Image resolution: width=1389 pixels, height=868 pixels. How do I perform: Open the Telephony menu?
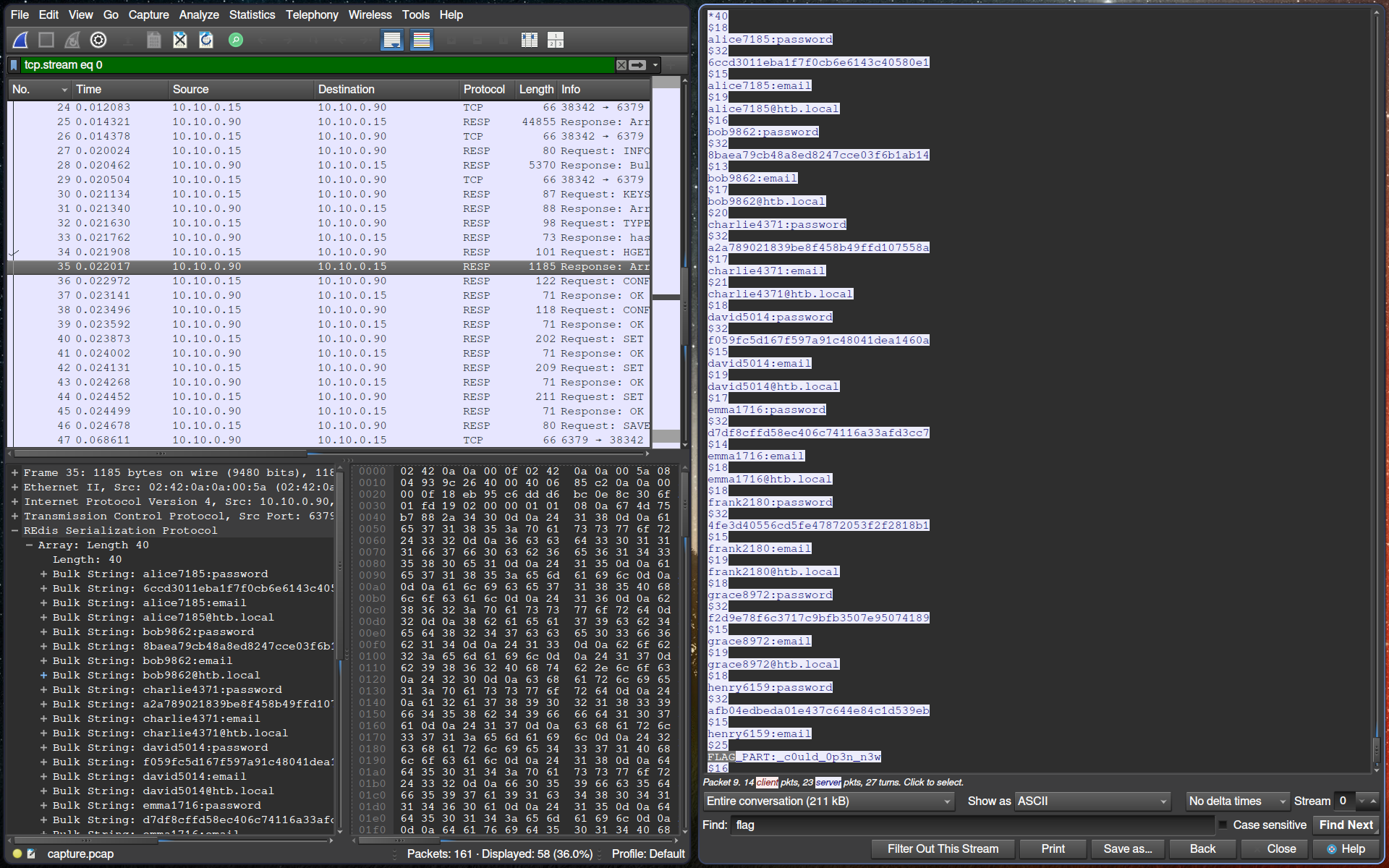point(312,14)
